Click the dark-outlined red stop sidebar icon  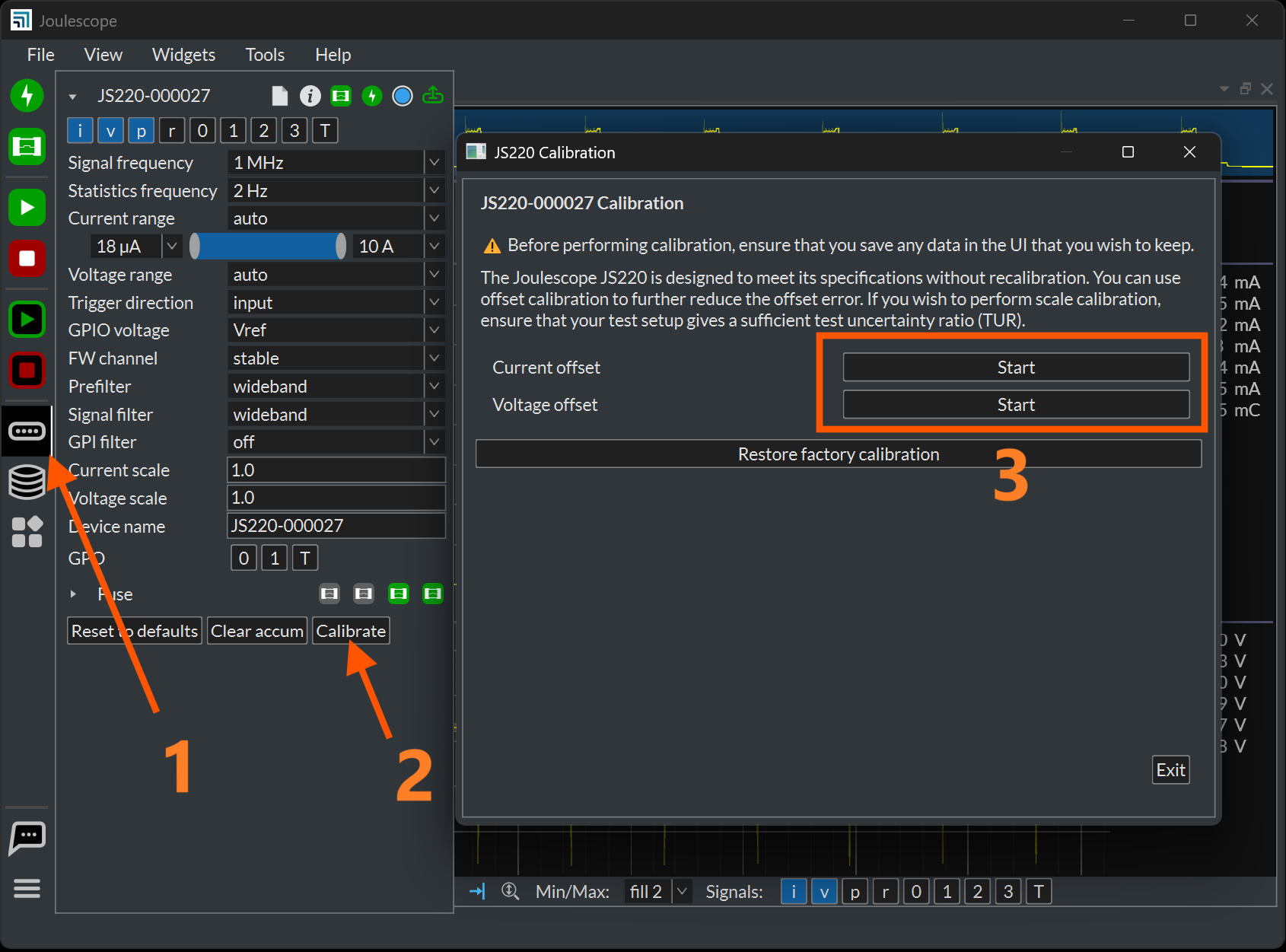[x=27, y=371]
